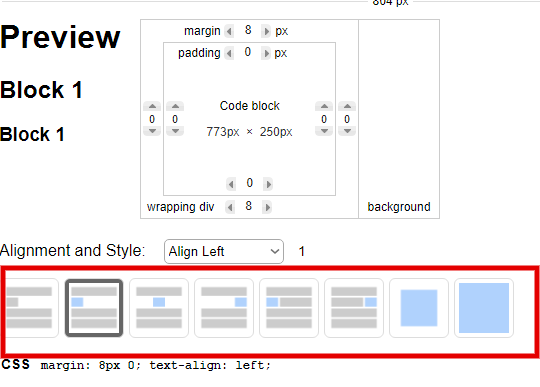Click the left margin value 0
This screenshot has height=387, width=540.
[x=152, y=119]
